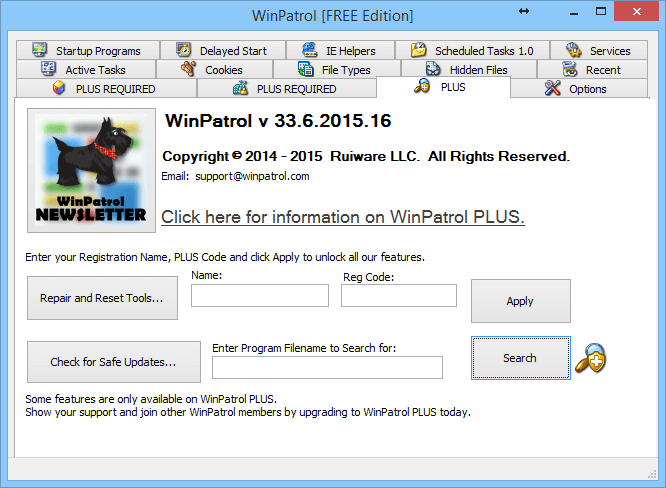The height and width of the screenshot is (488, 666).
Task: Click the WinPatrol v 33.6.2015.16 version text
Action: (278, 121)
